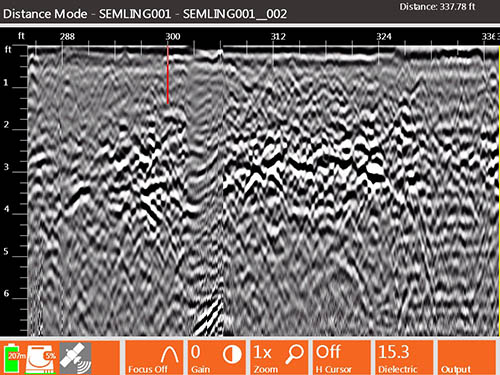Open the Output menu button

[467, 358]
